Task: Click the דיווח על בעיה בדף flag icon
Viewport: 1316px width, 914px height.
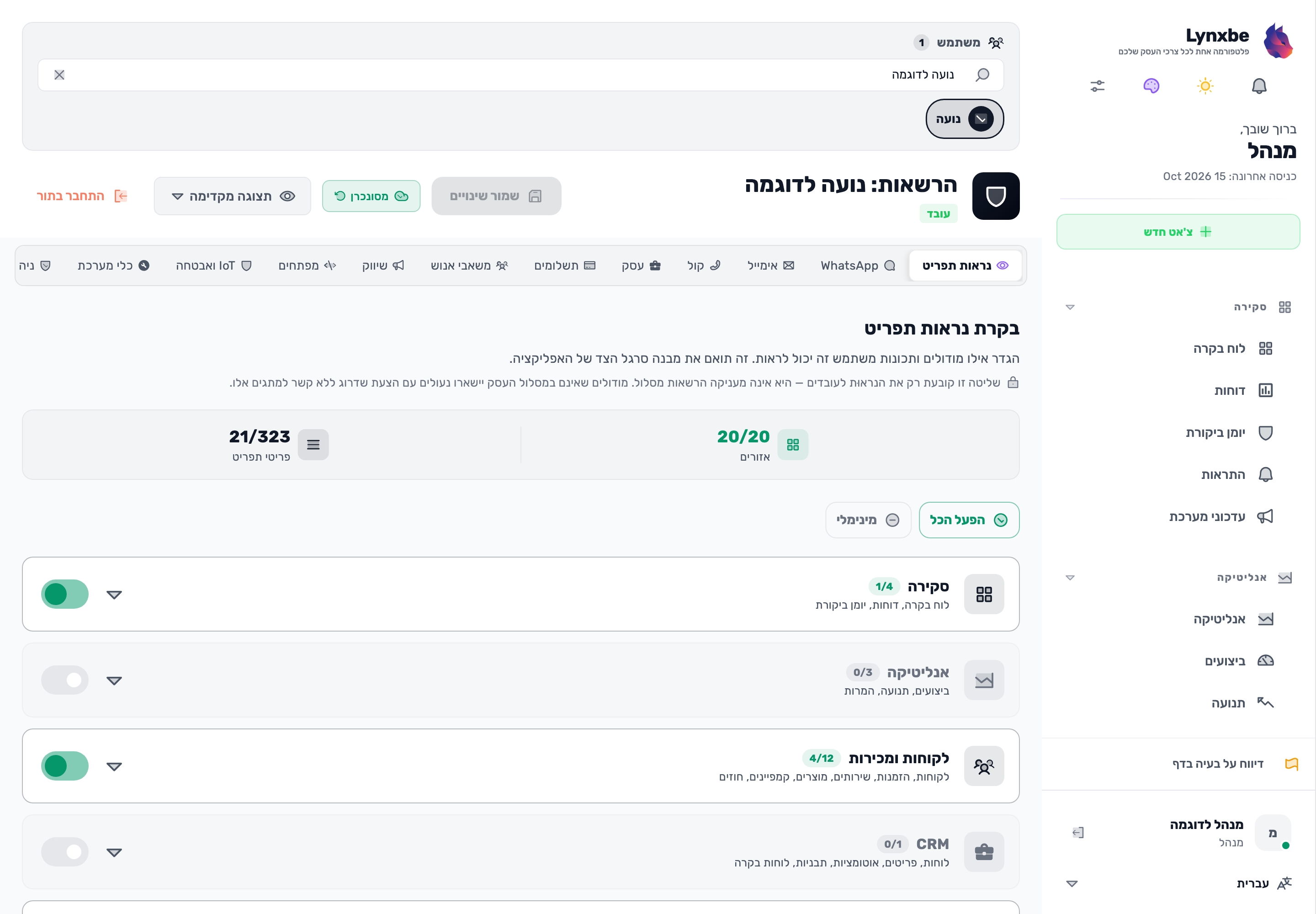Action: point(1291,764)
